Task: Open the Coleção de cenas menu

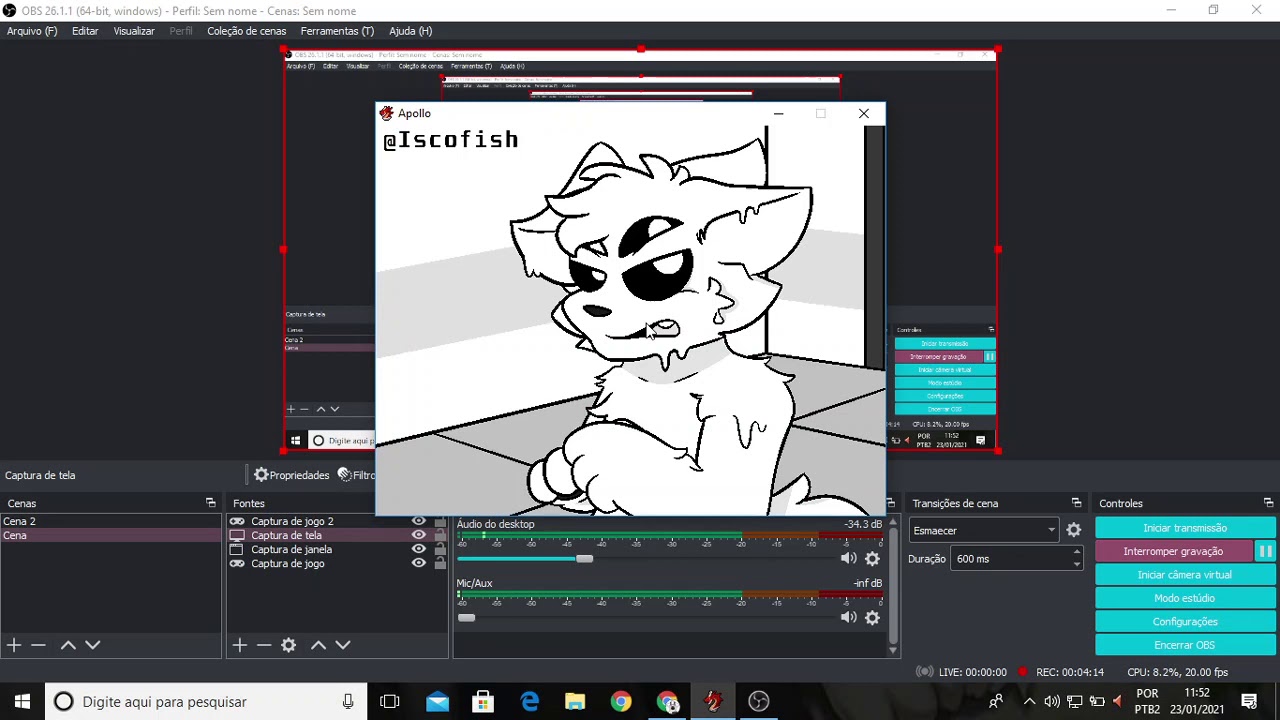Action: click(x=247, y=31)
